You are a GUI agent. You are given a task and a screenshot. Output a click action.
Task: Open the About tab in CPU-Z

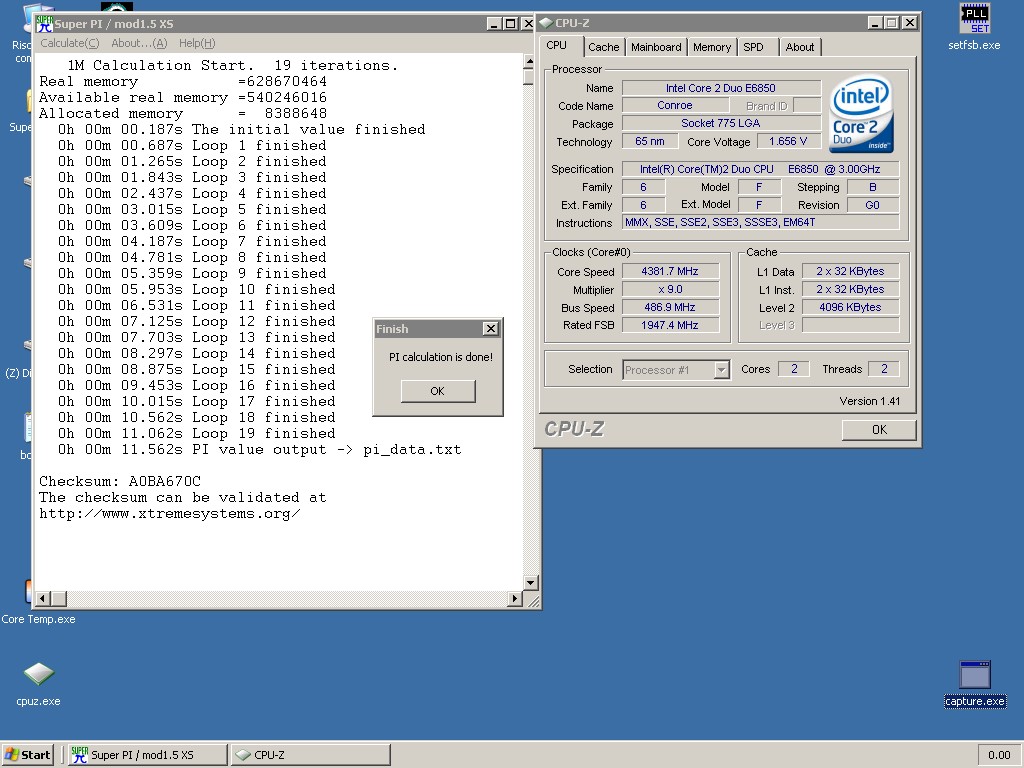[x=800, y=47]
